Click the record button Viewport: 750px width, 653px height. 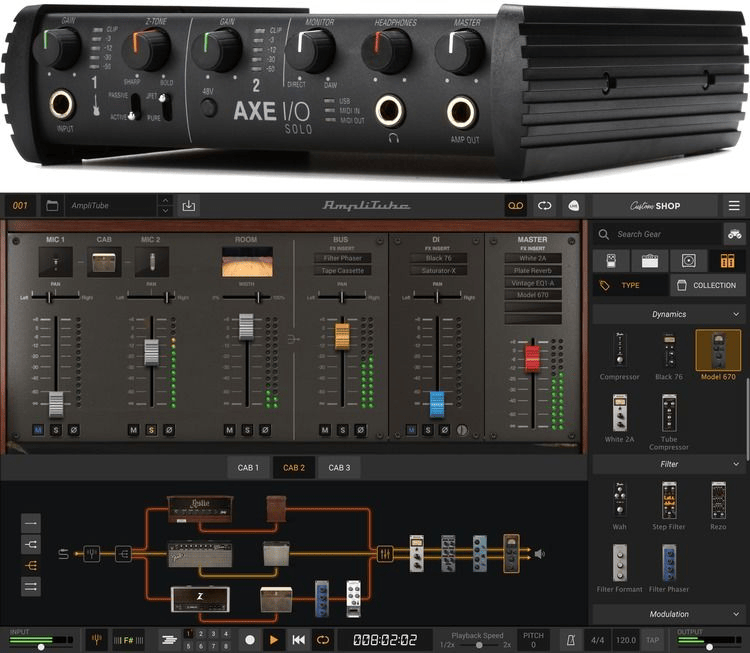click(250, 640)
